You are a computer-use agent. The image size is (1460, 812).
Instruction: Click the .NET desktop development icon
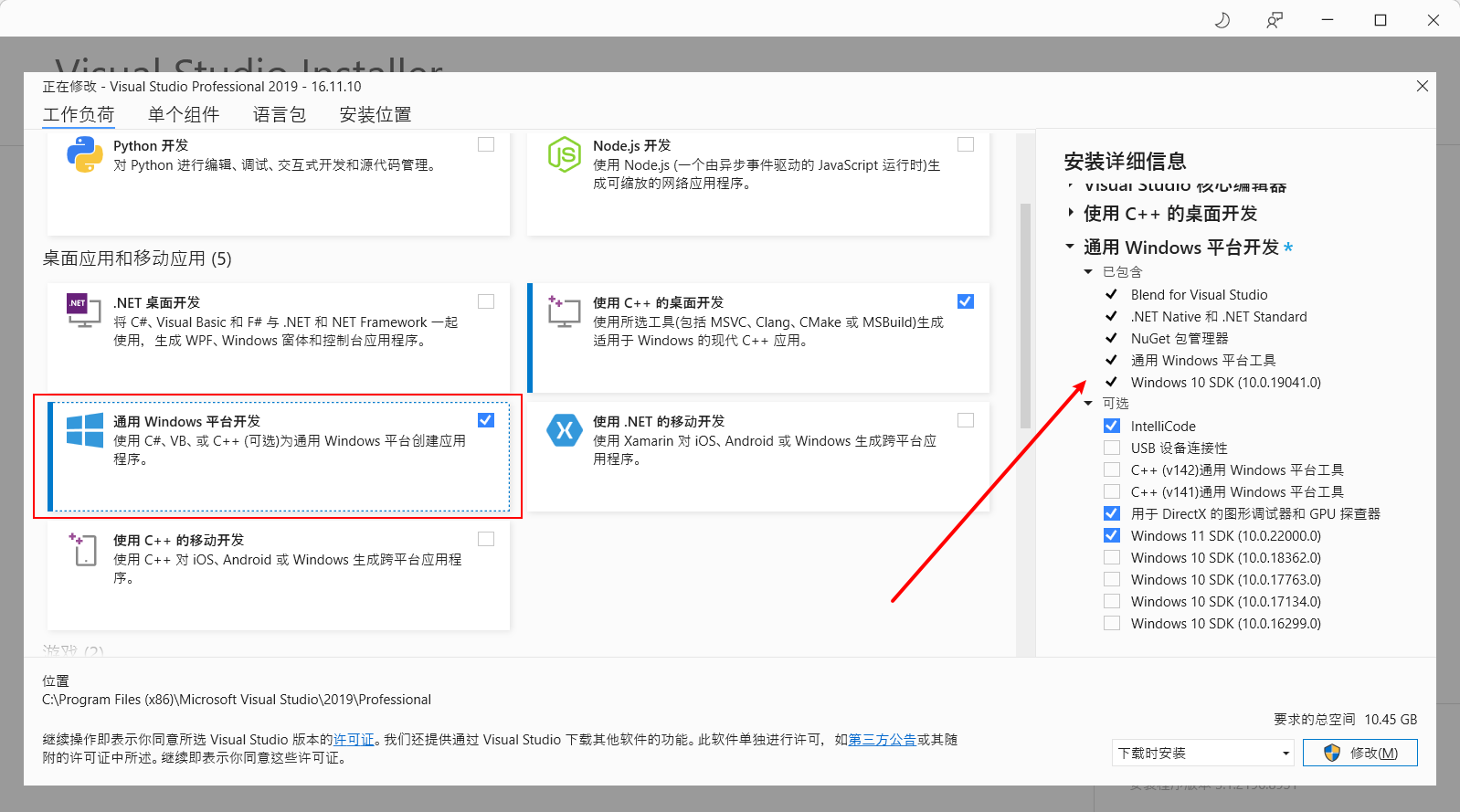pos(84,311)
